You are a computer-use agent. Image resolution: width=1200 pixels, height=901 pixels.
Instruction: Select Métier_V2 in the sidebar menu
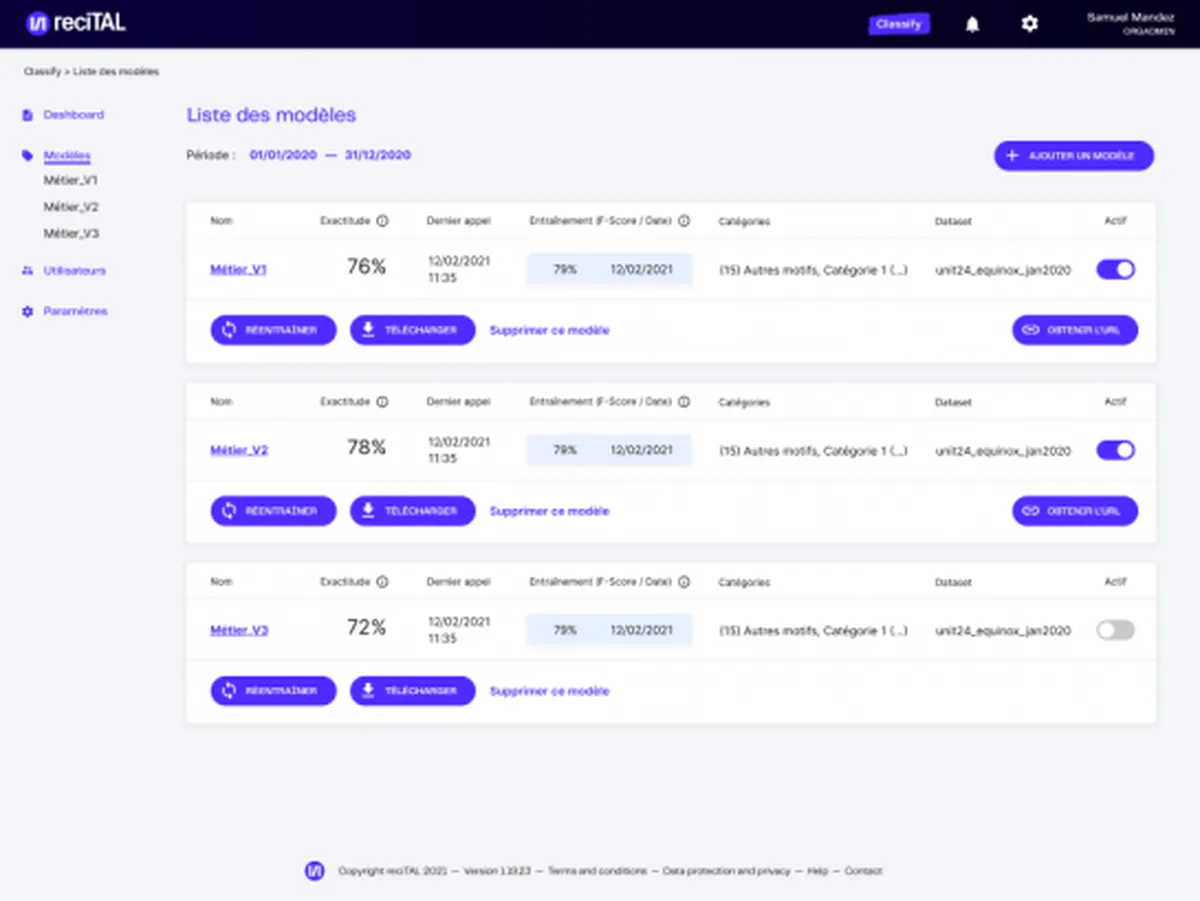(71, 207)
